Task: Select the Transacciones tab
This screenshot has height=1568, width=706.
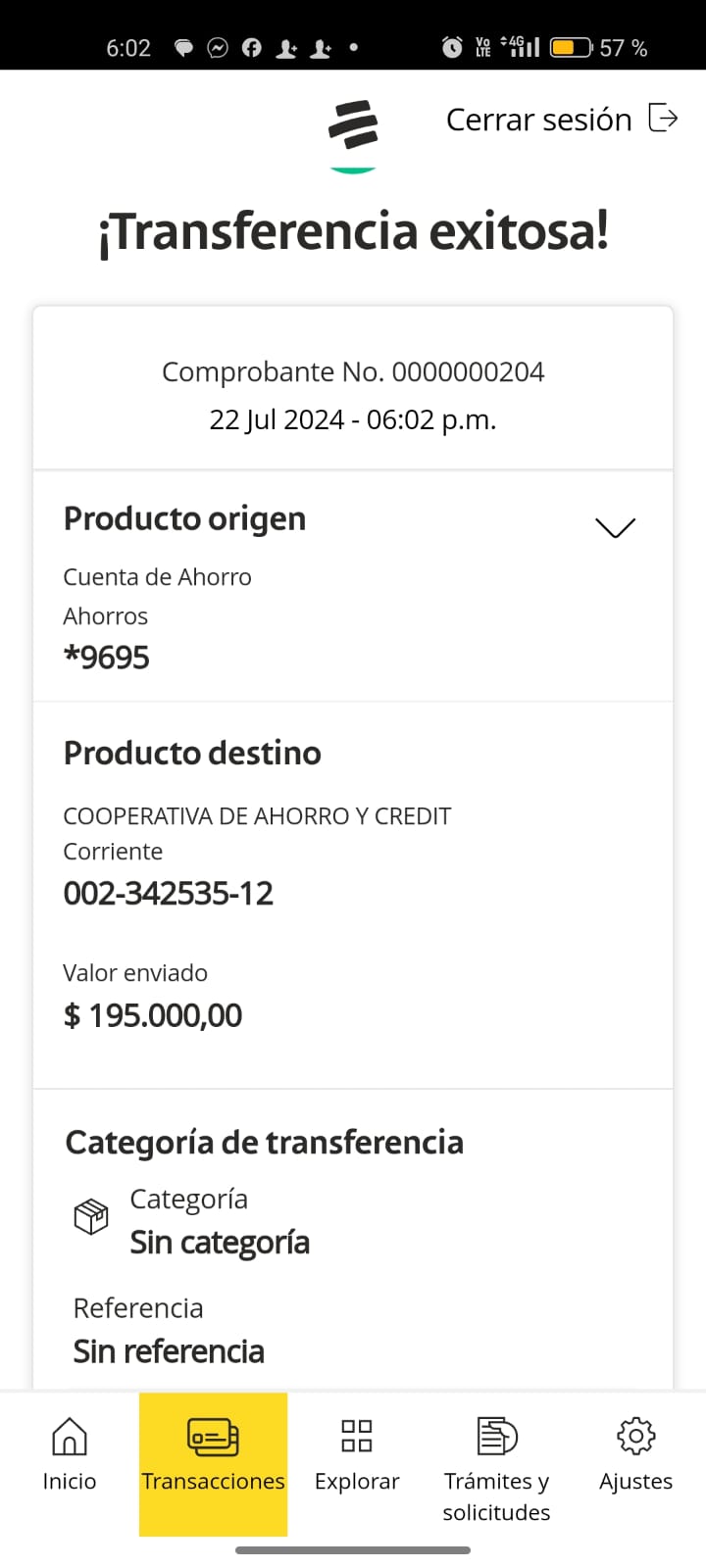Action: [213, 1454]
